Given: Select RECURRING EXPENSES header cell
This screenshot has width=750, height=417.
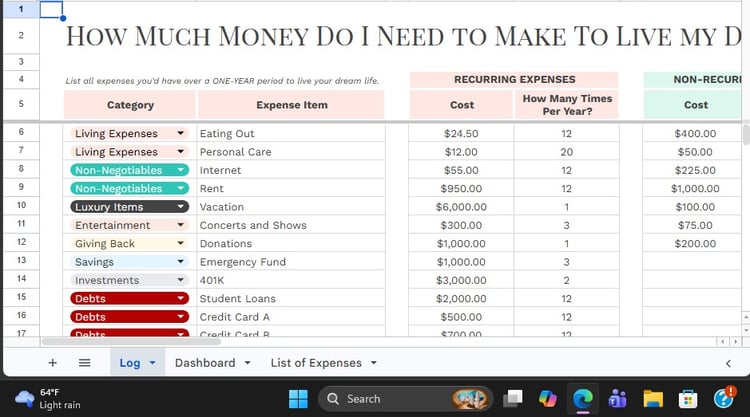Looking at the screenshot, I should pyautogui.click(x=514, y=79).
